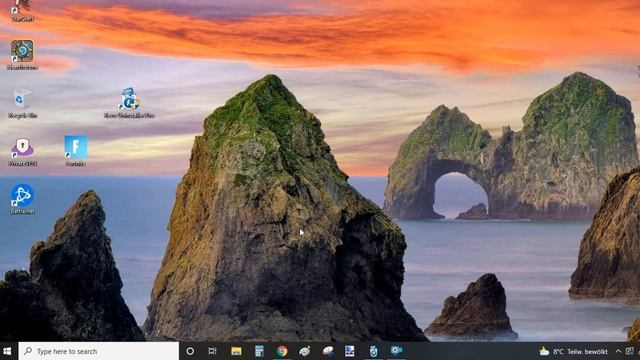Click the 'Type here to search' box
The image size is (640, 360).
[98, 351]
